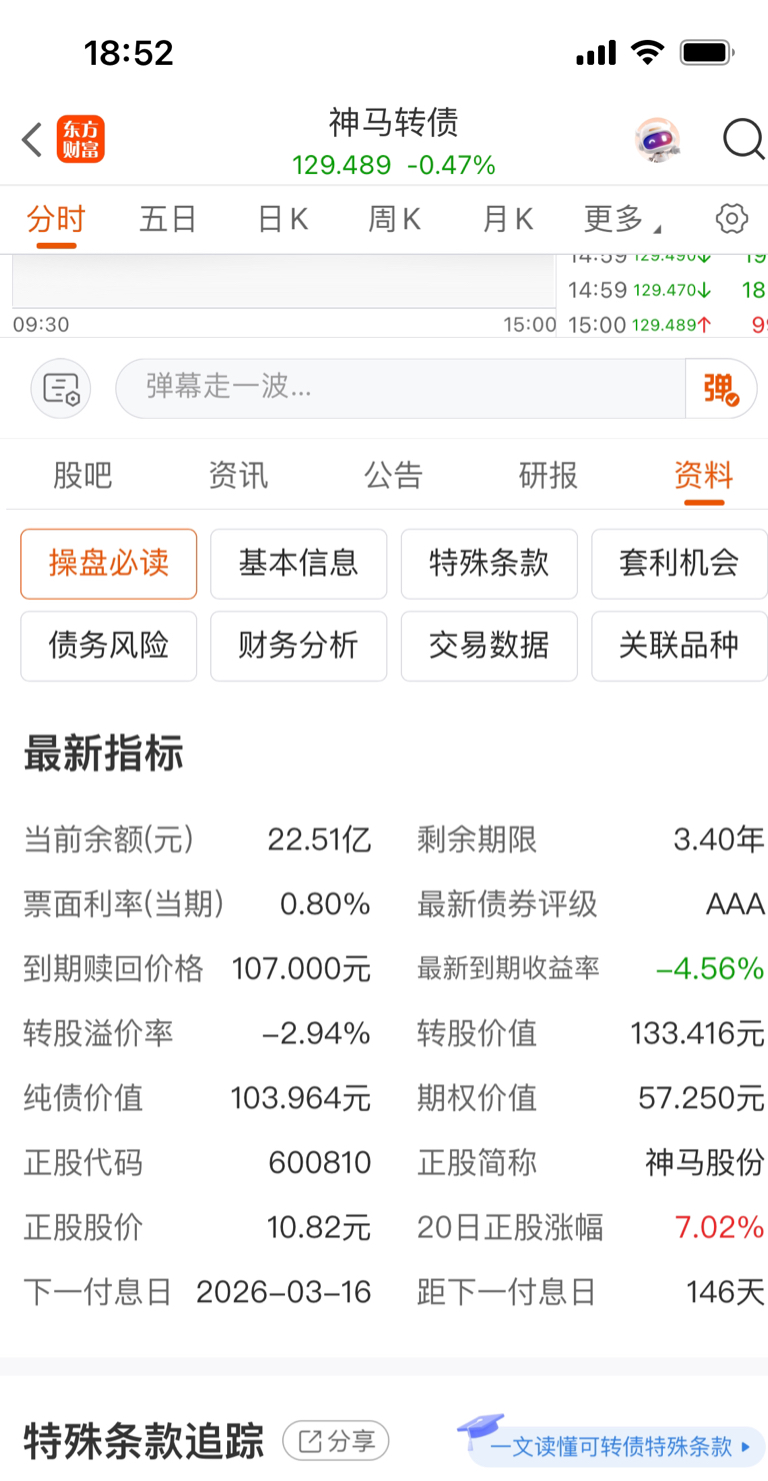
Task: Select the 基本信息 button
Action: 299,564
